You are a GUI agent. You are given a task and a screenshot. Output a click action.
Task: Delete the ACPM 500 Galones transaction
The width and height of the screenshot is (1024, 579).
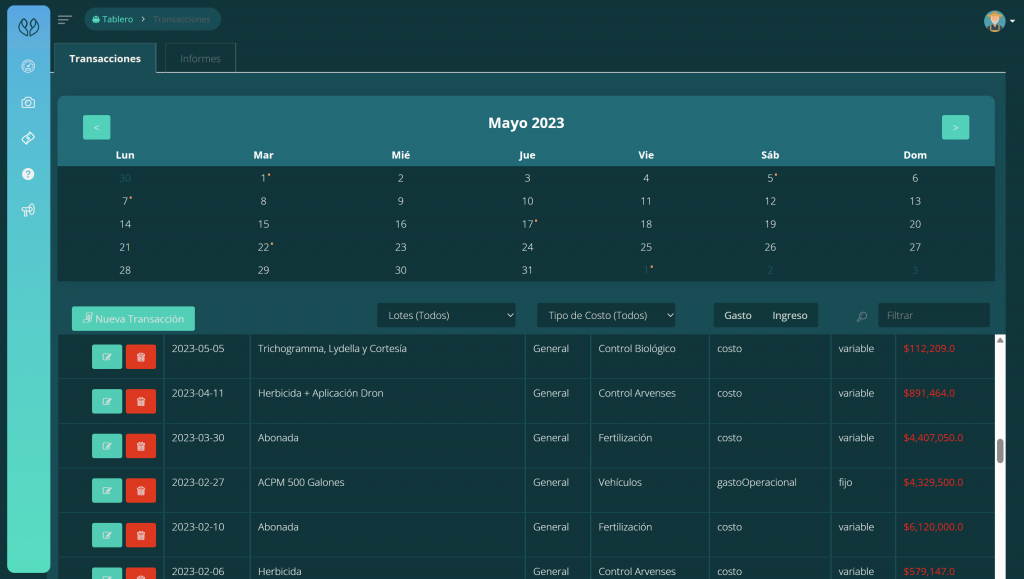click(140, 490)
